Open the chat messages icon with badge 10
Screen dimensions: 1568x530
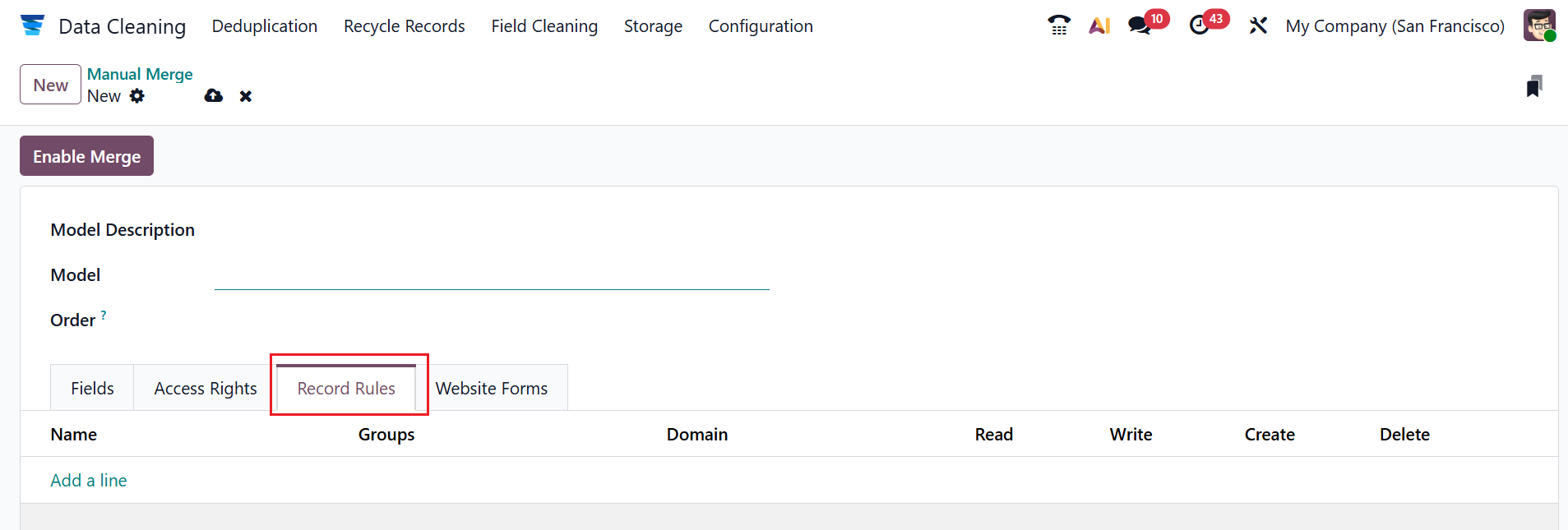tap(1140, 25)
